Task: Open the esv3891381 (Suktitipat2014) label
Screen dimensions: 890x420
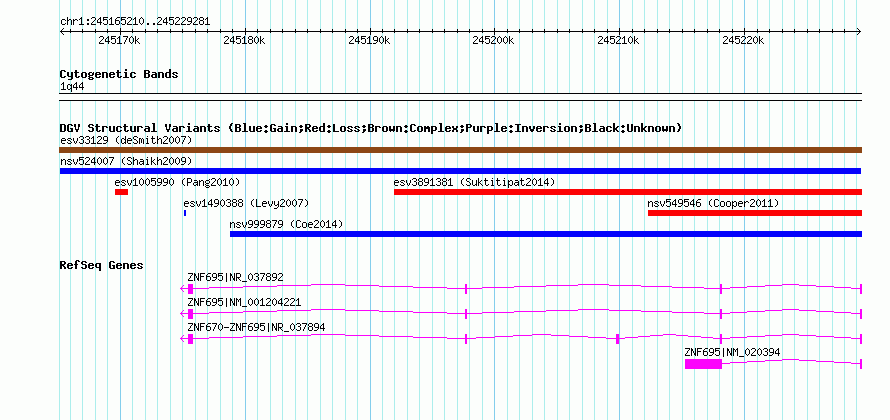Action: click(x=474, y=182)
